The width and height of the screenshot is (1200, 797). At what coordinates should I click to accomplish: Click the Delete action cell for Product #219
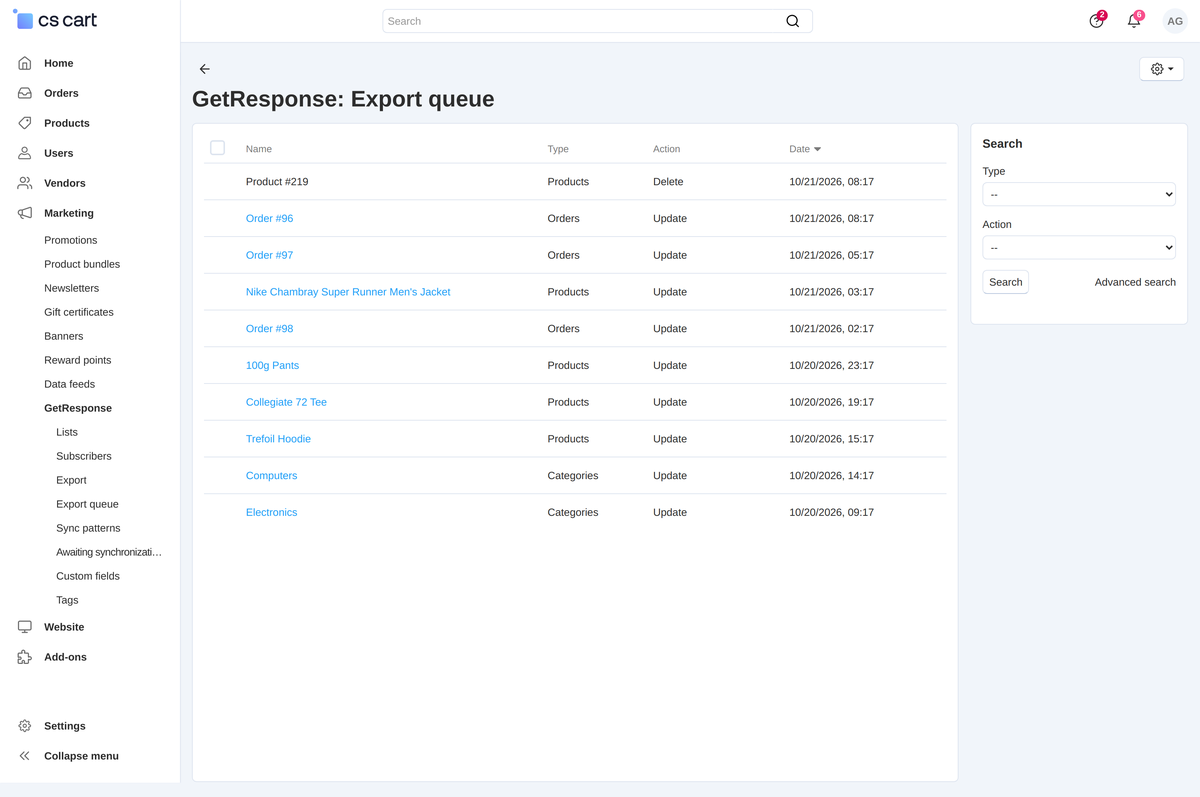click(x=668, y=182)
